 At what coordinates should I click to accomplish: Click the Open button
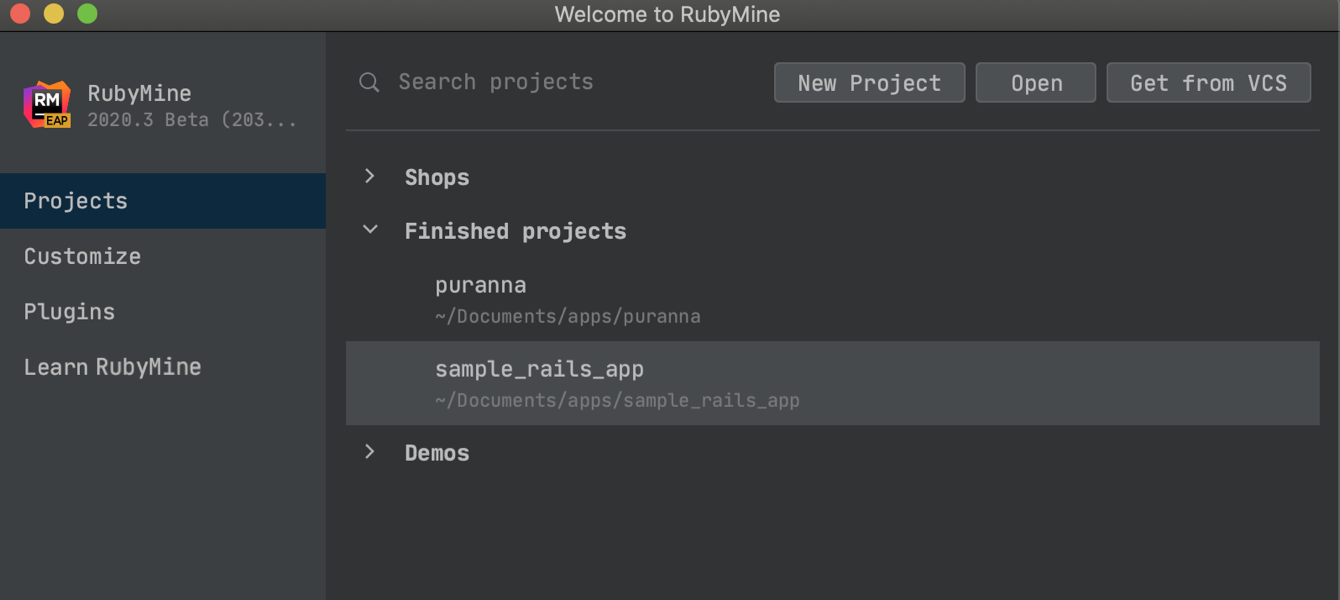coord(1036,83)
